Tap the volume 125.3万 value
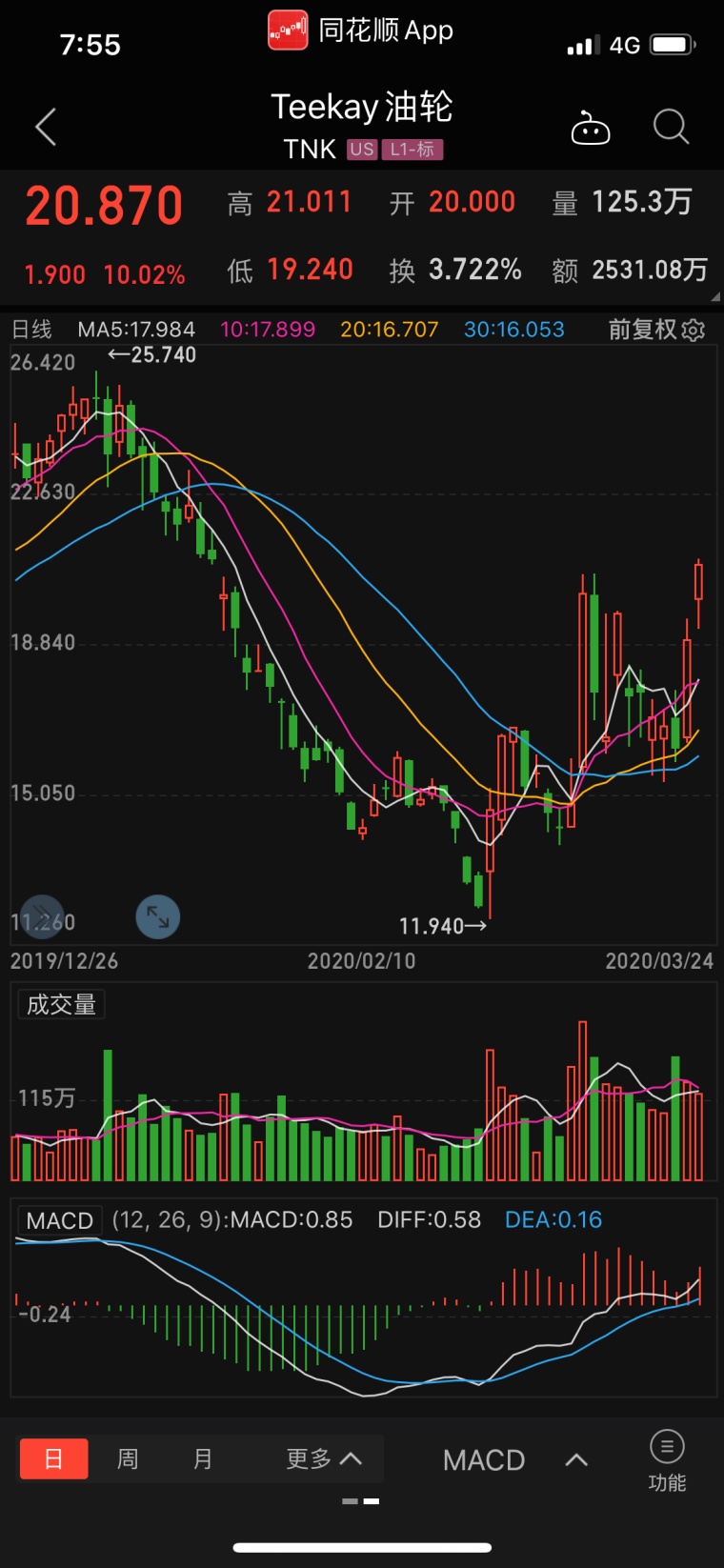This screenshot has height=1568, width=724. [642, 202]
